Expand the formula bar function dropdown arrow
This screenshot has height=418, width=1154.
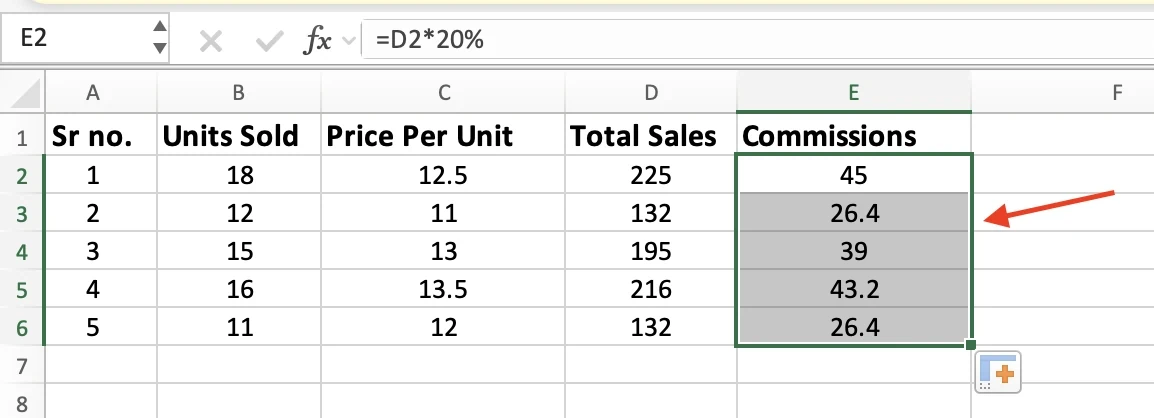[349, 41]
